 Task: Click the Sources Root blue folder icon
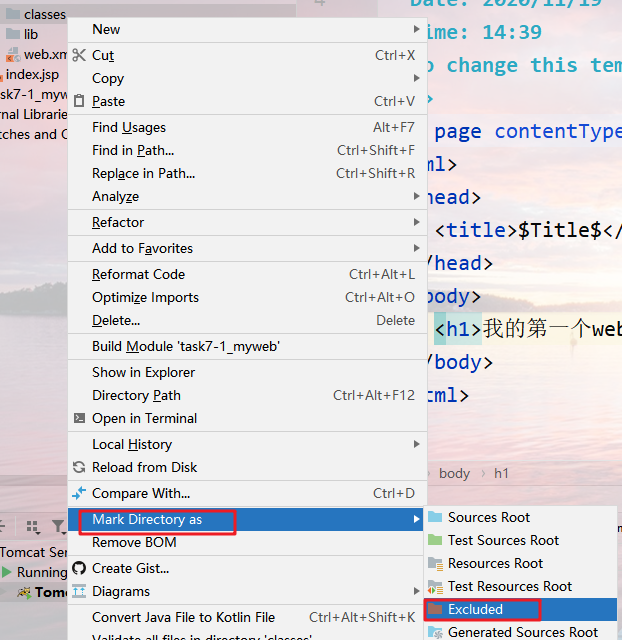[435, 517]
